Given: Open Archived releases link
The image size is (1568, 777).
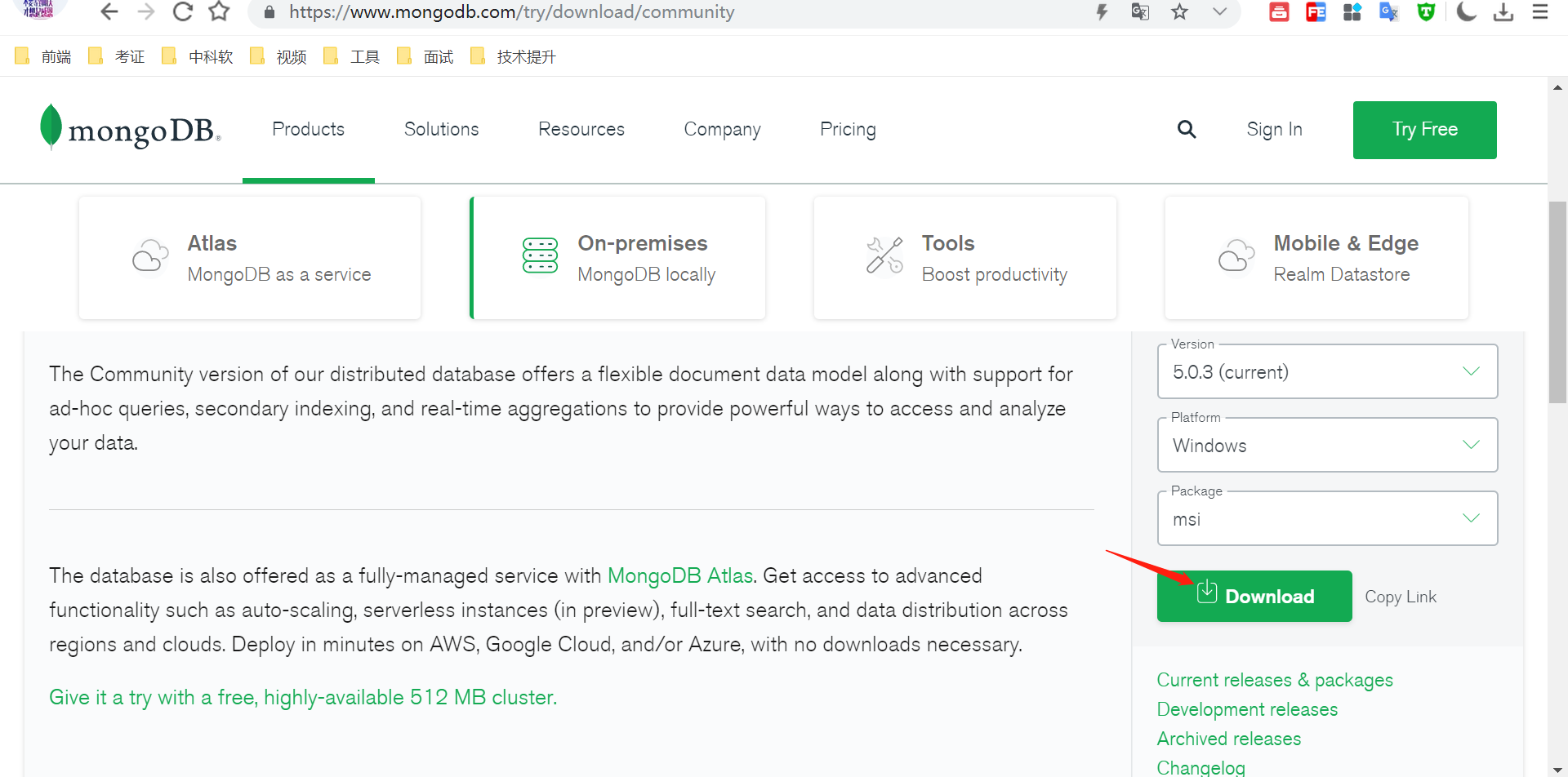Looking at the screenshot, I should (1229, 739).
